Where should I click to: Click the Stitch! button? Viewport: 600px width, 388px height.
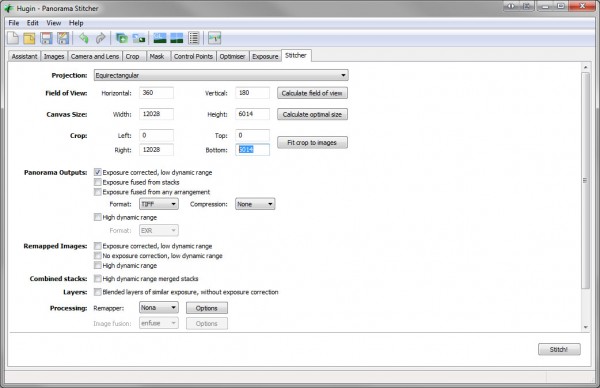pos(559,349)
